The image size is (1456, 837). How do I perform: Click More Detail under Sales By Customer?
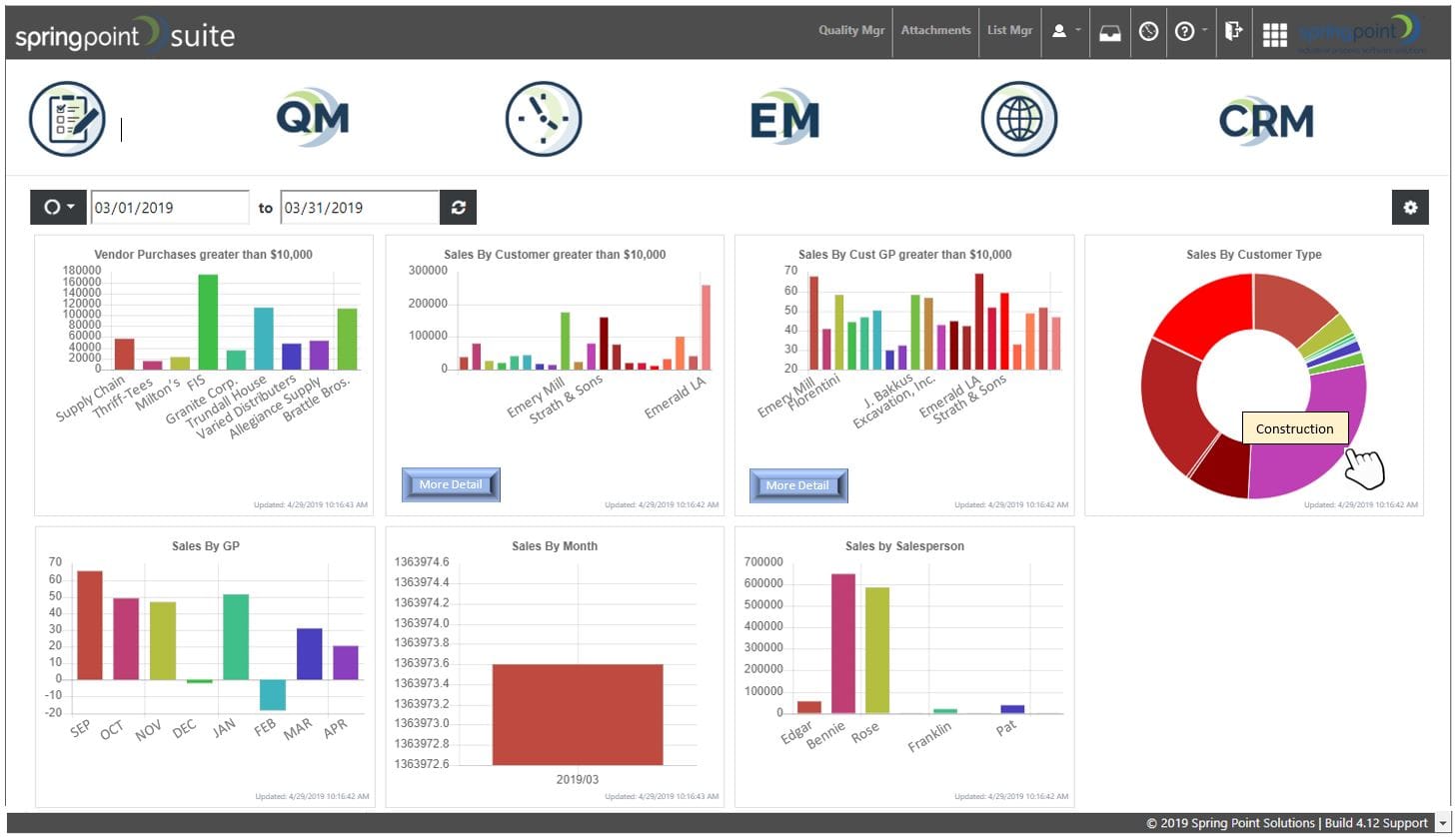pos(450,483)
